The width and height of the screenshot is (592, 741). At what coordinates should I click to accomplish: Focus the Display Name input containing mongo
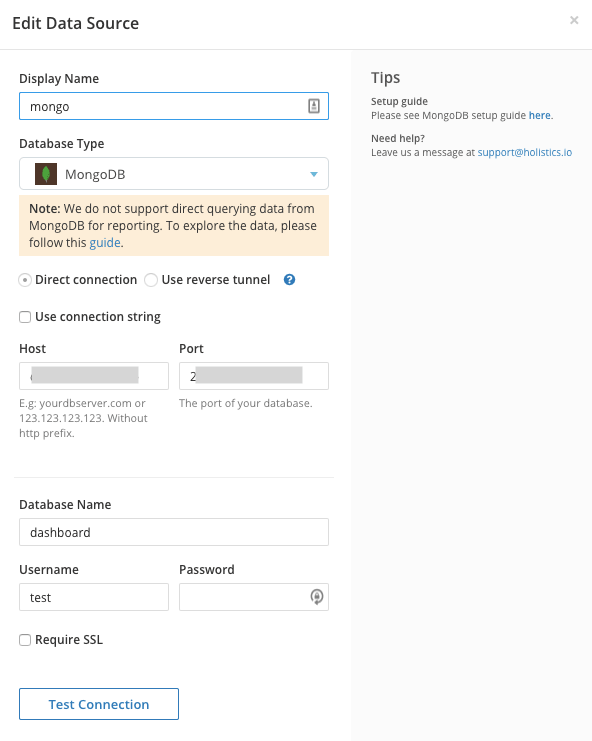[x=174, y=106]
